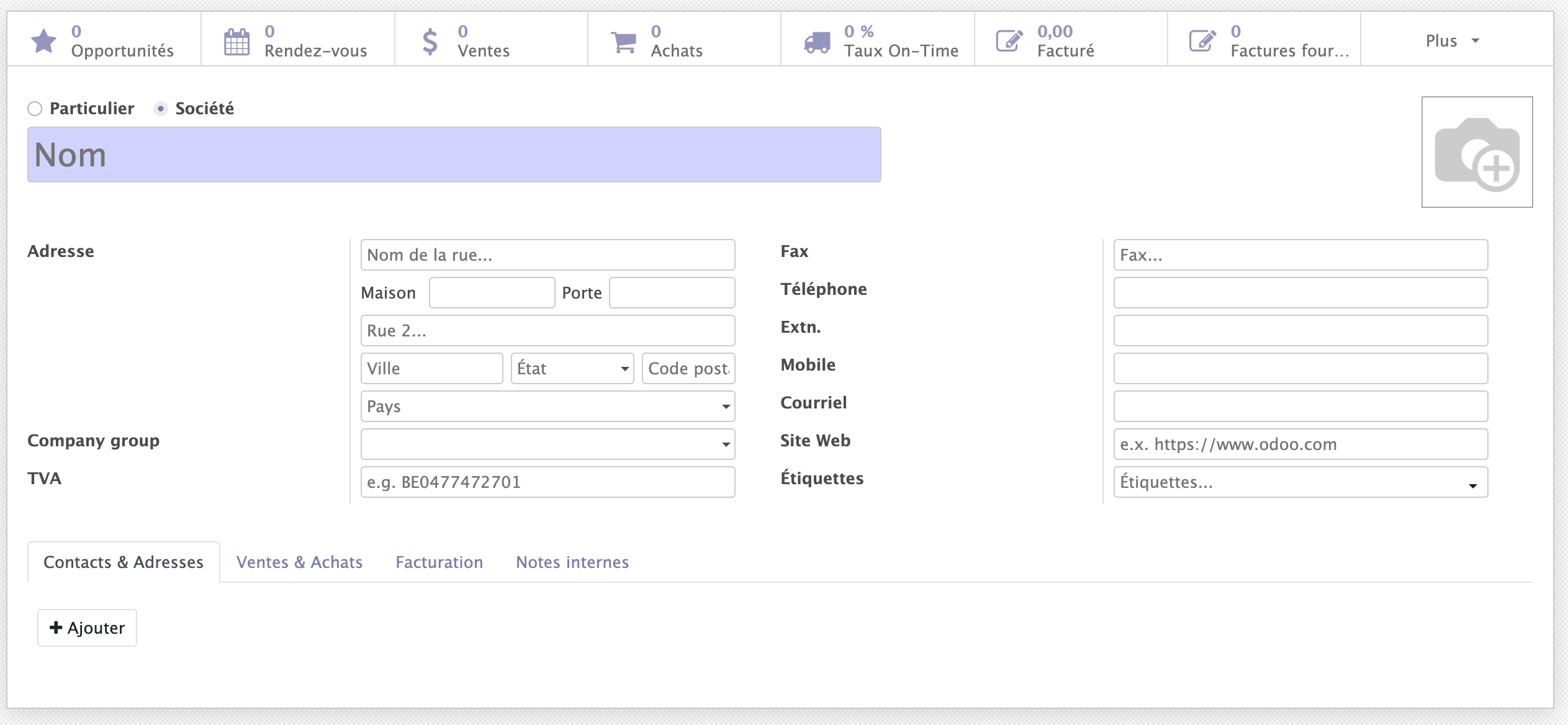Image resolution: width=1568 pixels, height=725 pixels.
Task: Focus the Nom name field
Action: [454, 155]
